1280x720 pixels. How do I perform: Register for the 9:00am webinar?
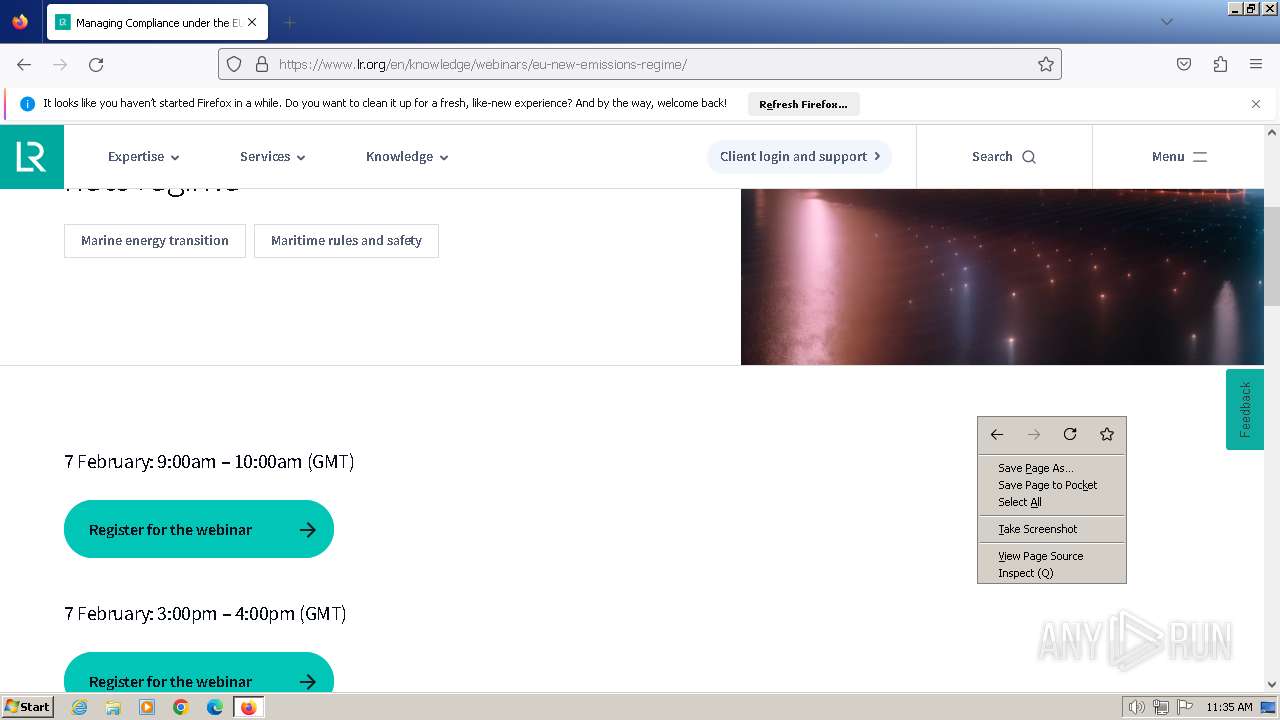point(199,529)
